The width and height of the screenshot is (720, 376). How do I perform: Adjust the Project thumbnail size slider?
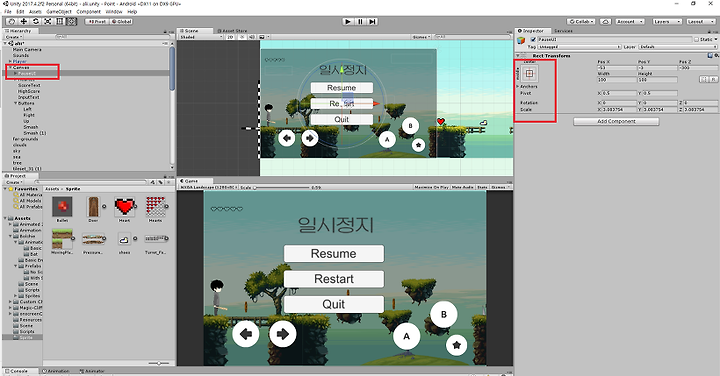click(159, 363)
